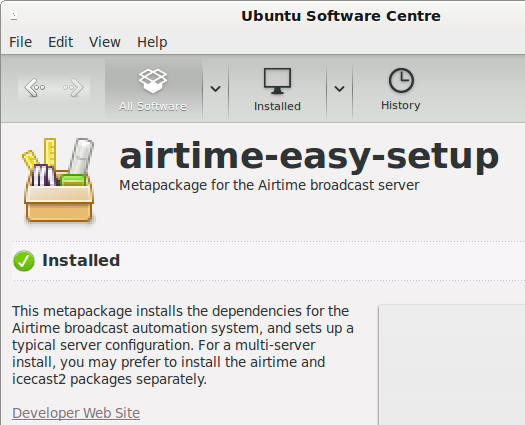Follow the Developer Web Site link
525x425 pixels.
click(76, 413)
